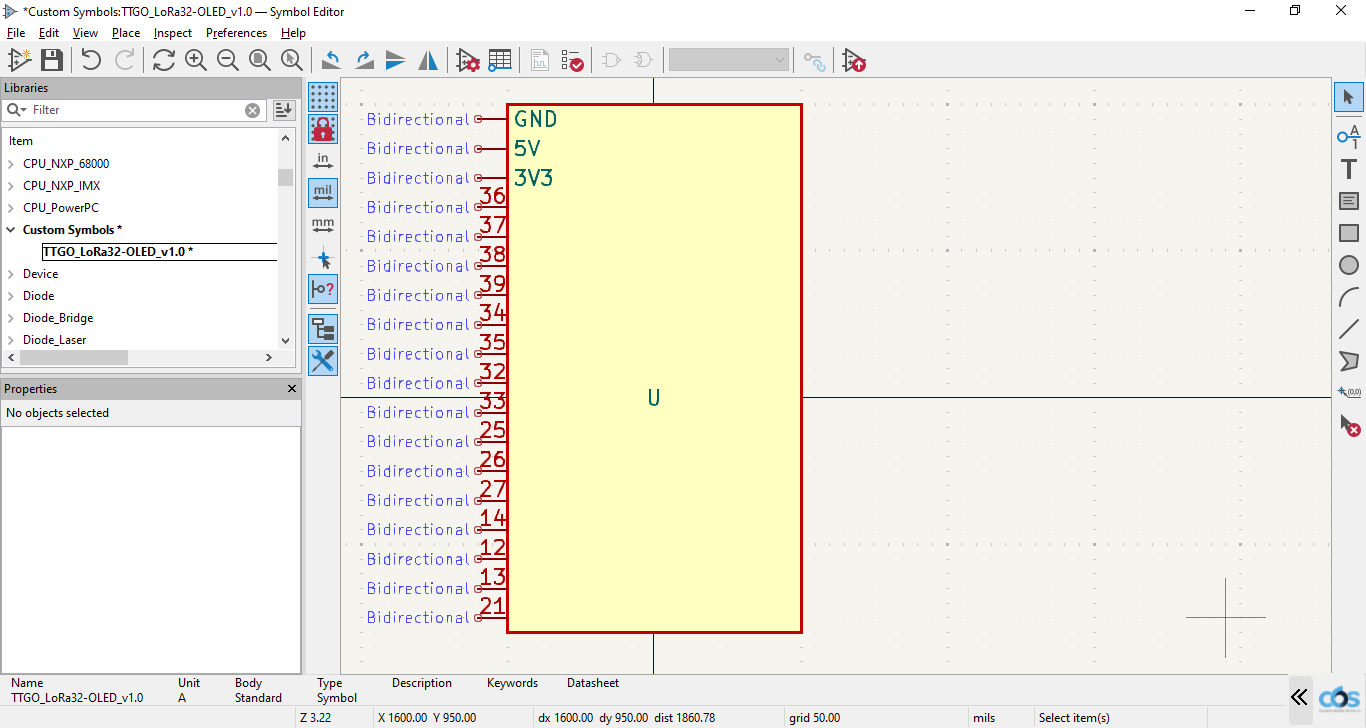Expand the Diode_Bridge library
The image size is (1366, 728).
pos(12,318)
